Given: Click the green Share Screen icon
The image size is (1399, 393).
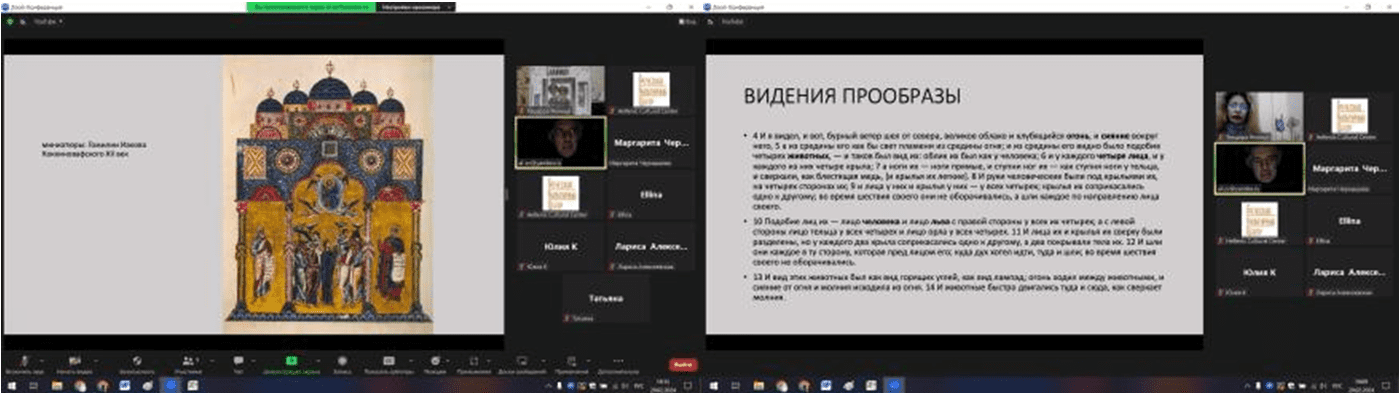Looking at the screenshot, I should (x=291, y=360).
